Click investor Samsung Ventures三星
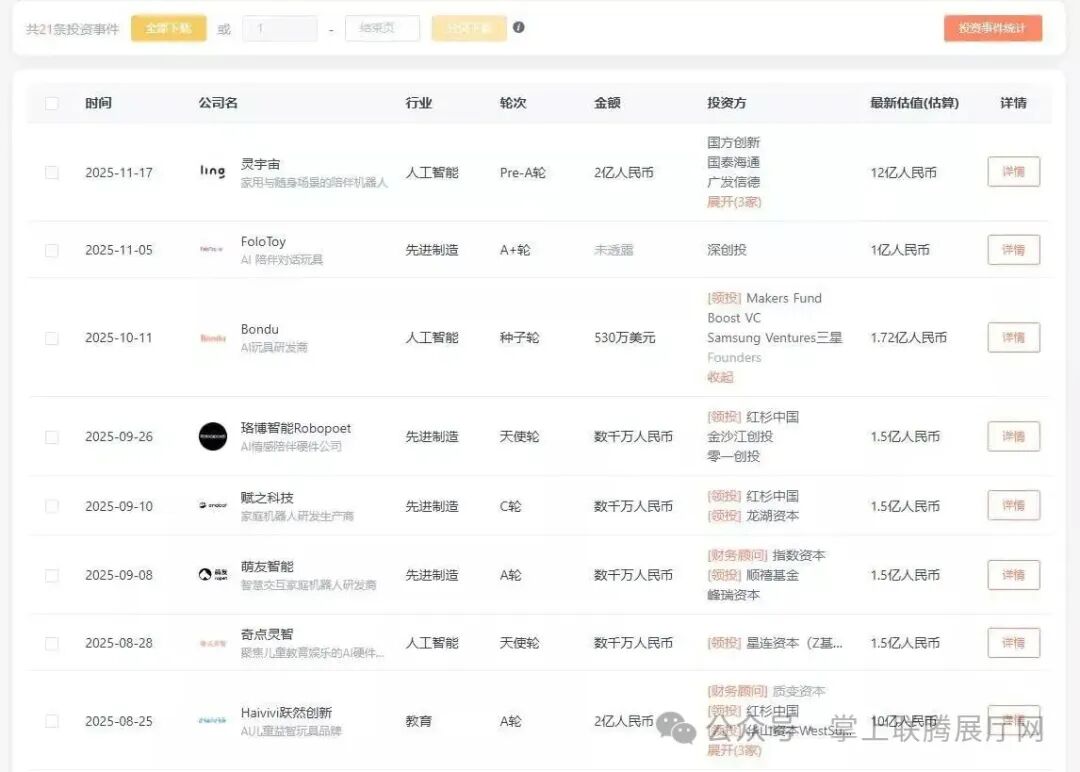This screenshot has height=772, width=1080. pos(775,338)
